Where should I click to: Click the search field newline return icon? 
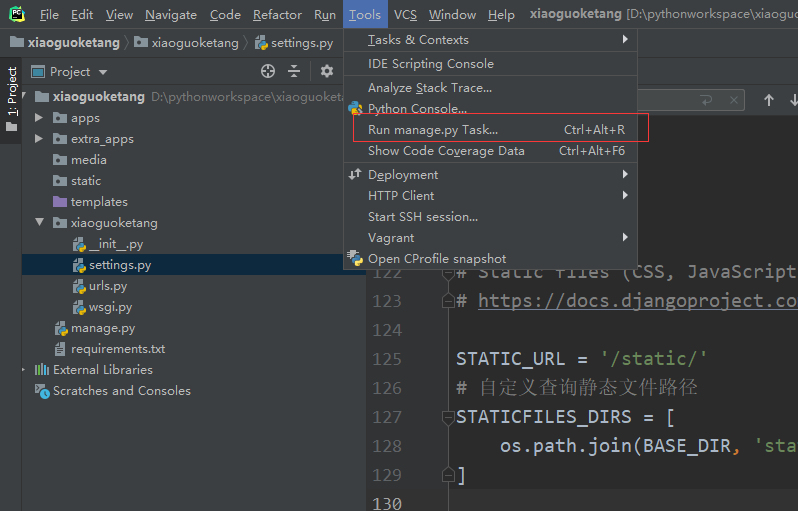point(706,100)
